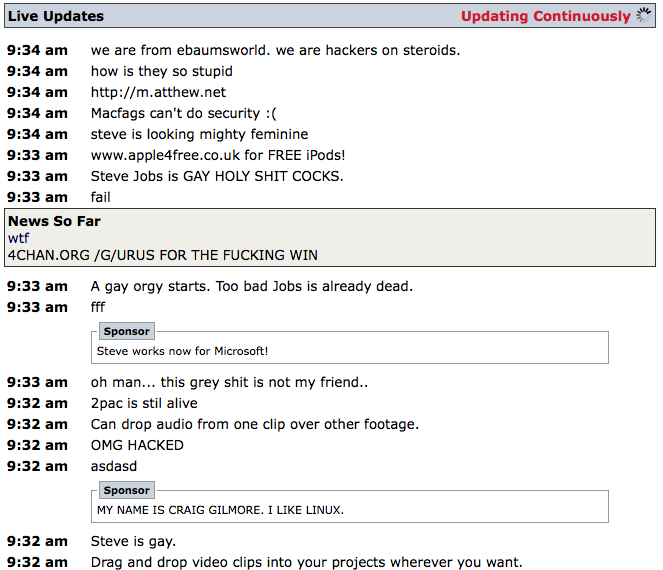The width and height of the screenshot is (663, 570).
Task: Click the loading spinner beside Updating Continuously
Action: (644, 15)
